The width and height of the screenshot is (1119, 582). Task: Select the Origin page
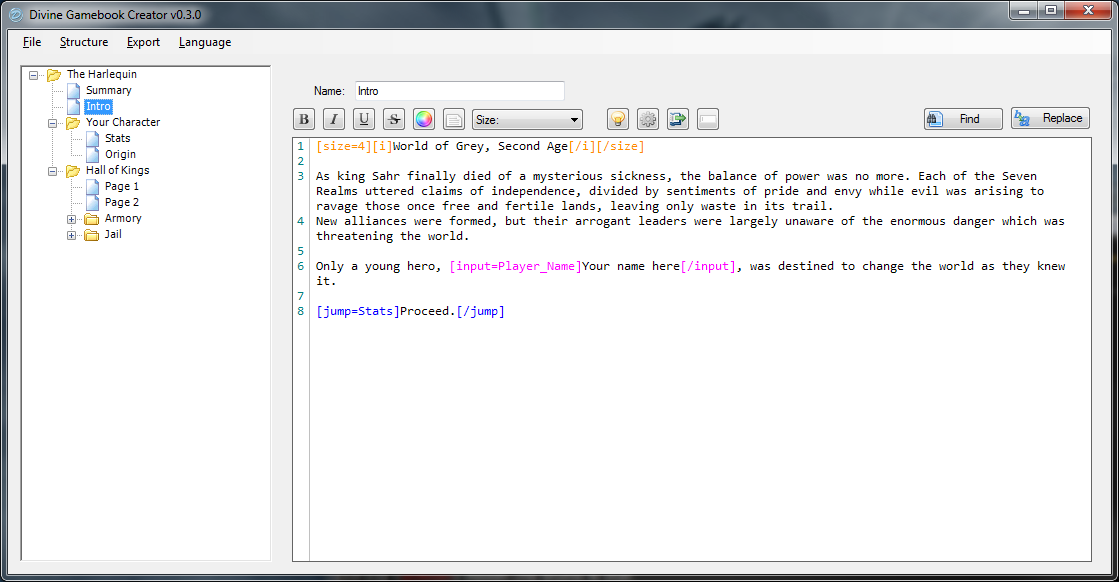click(x=120, y=154)
